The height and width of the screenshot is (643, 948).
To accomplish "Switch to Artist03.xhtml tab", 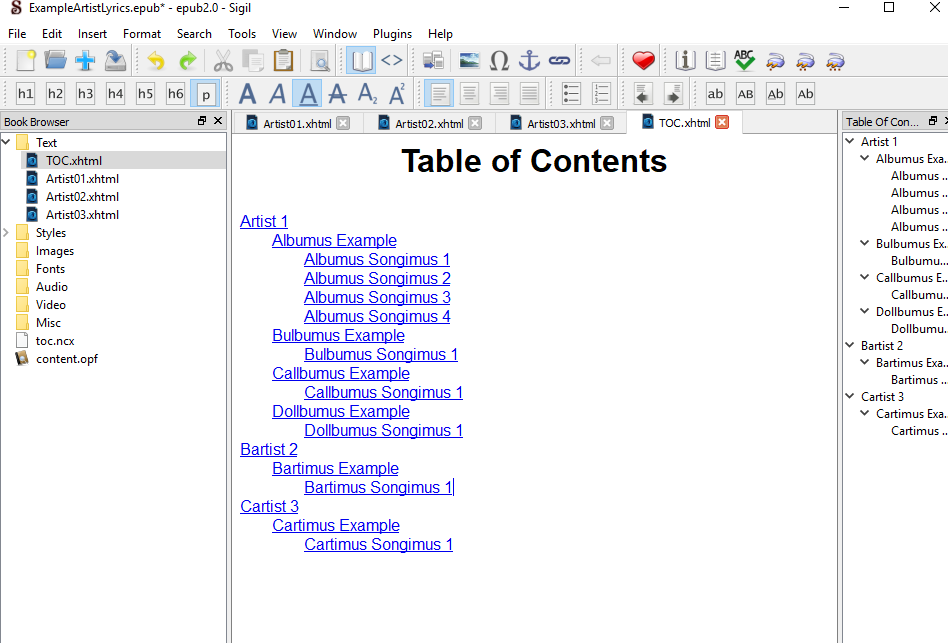I will coord(561,123).
